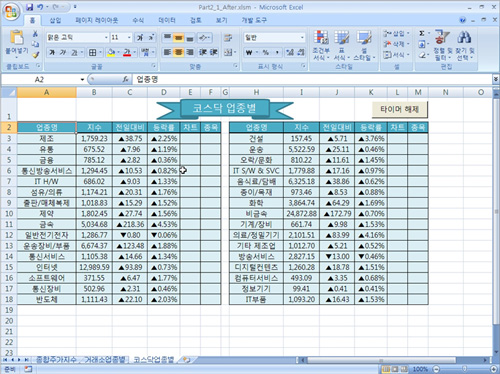Open text orientation options
The width and height of the screenshot is (500, 374).
[x=205, y=37]
